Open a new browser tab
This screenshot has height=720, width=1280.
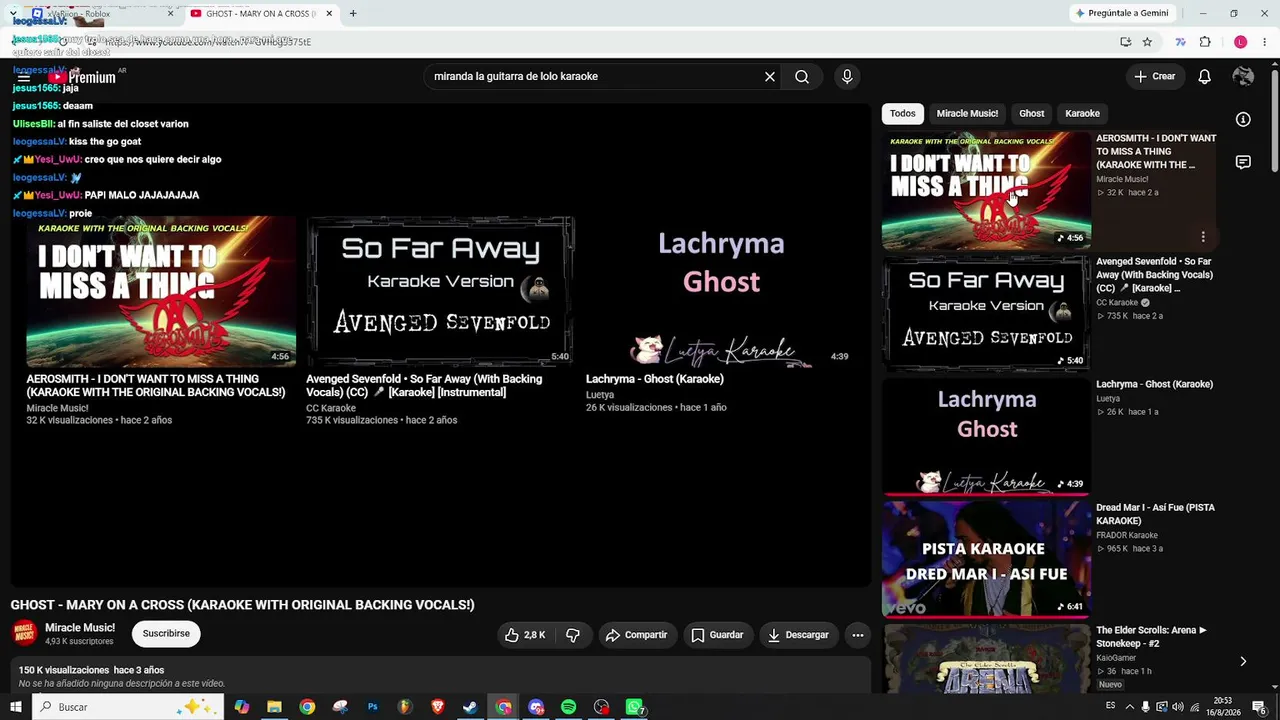[x=353, y=14]
